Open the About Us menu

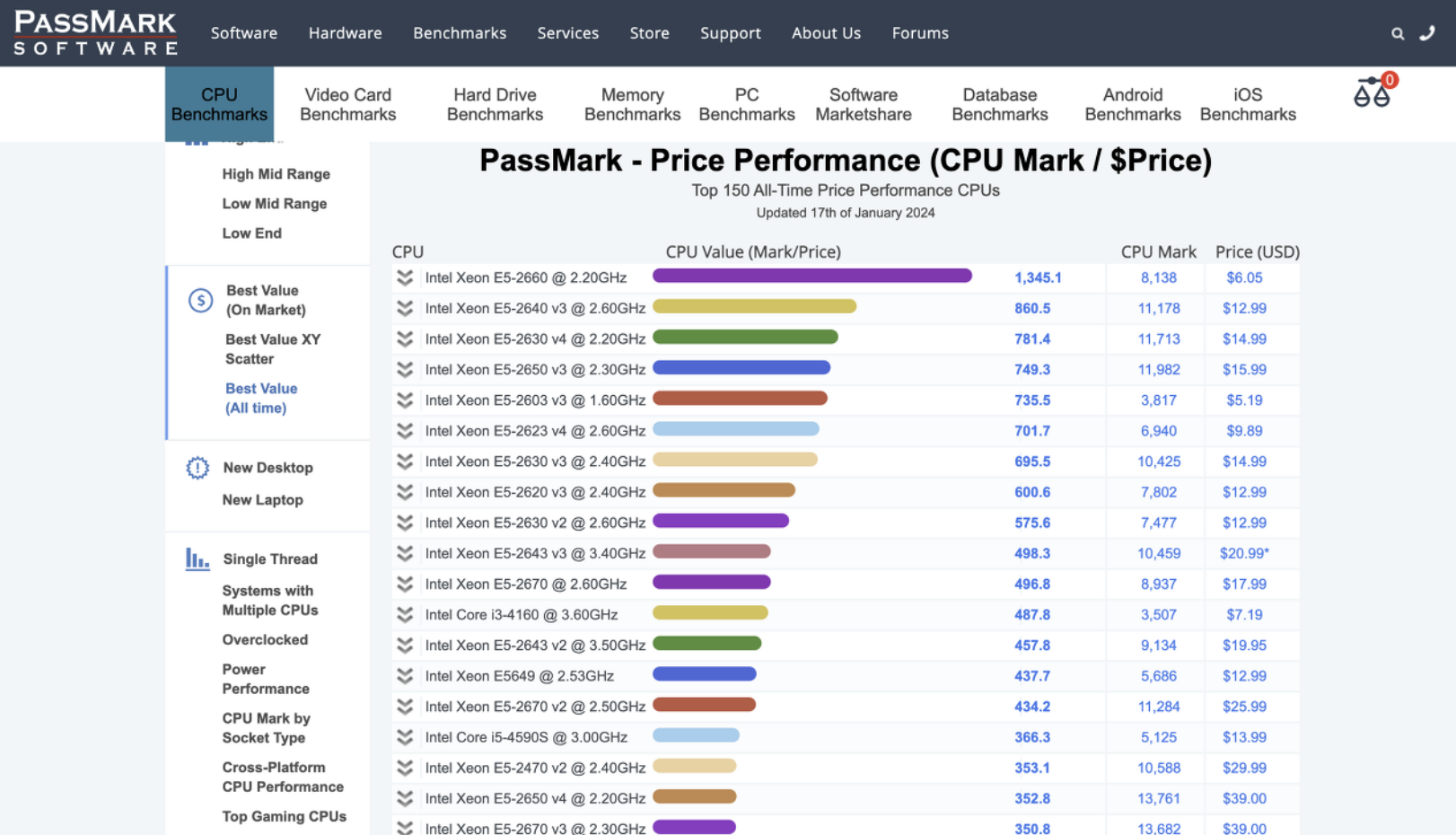tap(826, 33)
